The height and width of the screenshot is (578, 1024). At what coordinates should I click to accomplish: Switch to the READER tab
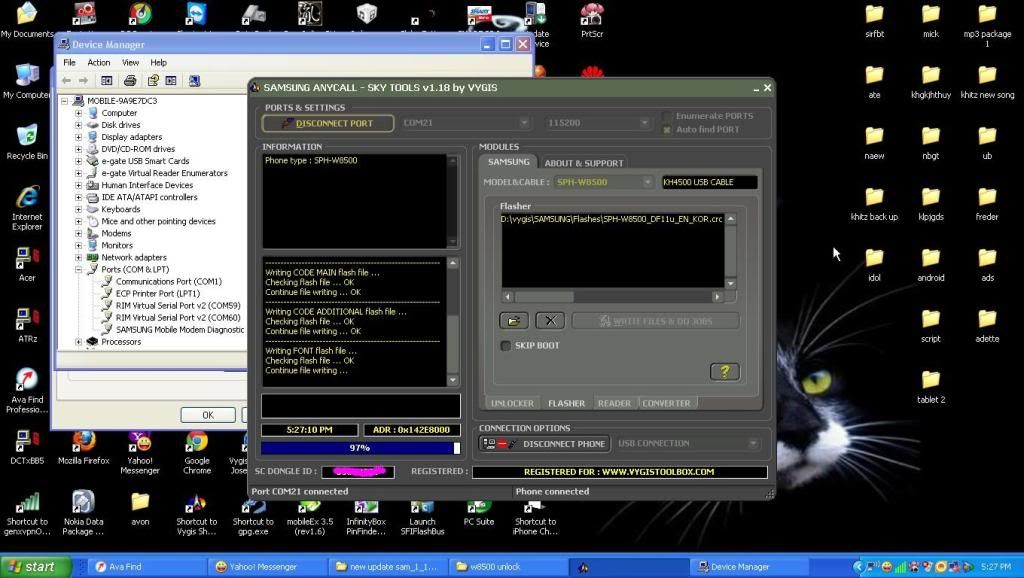click(x=614, y=403)
